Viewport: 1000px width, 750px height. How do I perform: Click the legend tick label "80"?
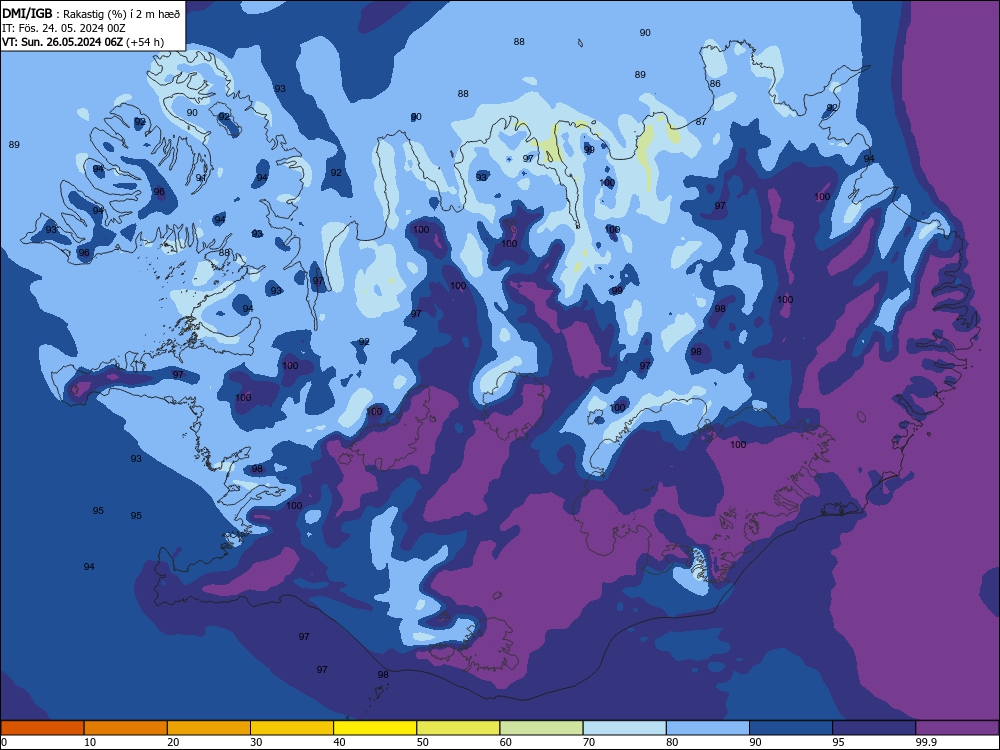(672, 742)
